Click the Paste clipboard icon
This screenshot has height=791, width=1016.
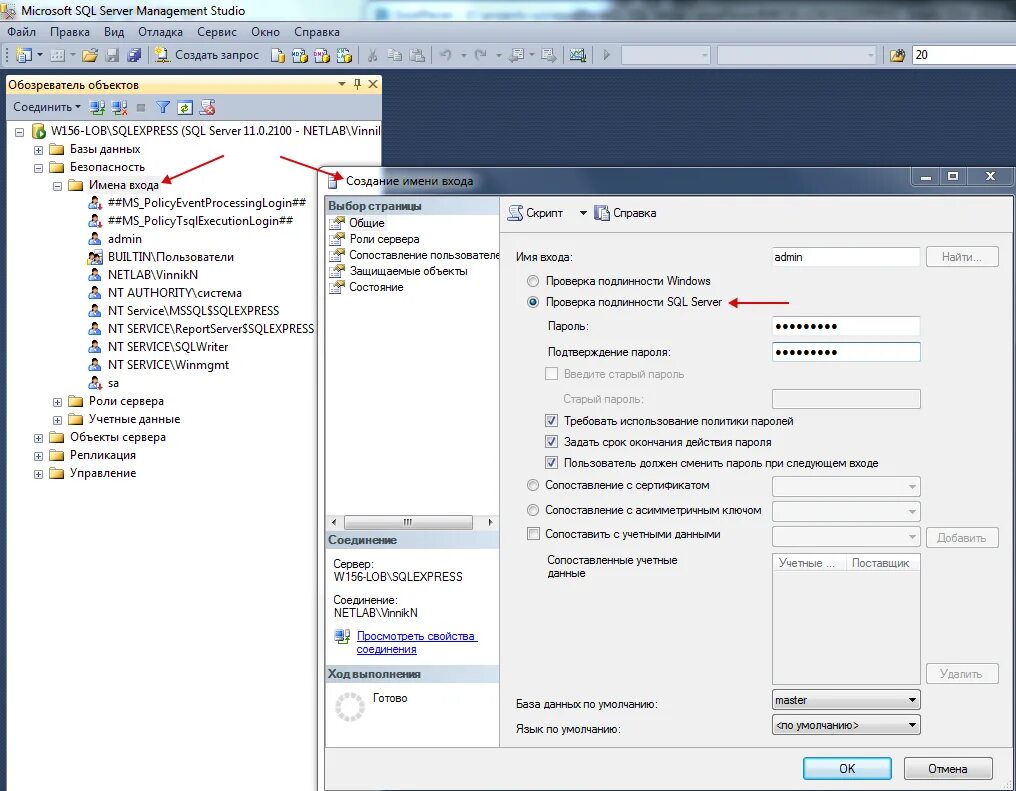click(417, 55)
